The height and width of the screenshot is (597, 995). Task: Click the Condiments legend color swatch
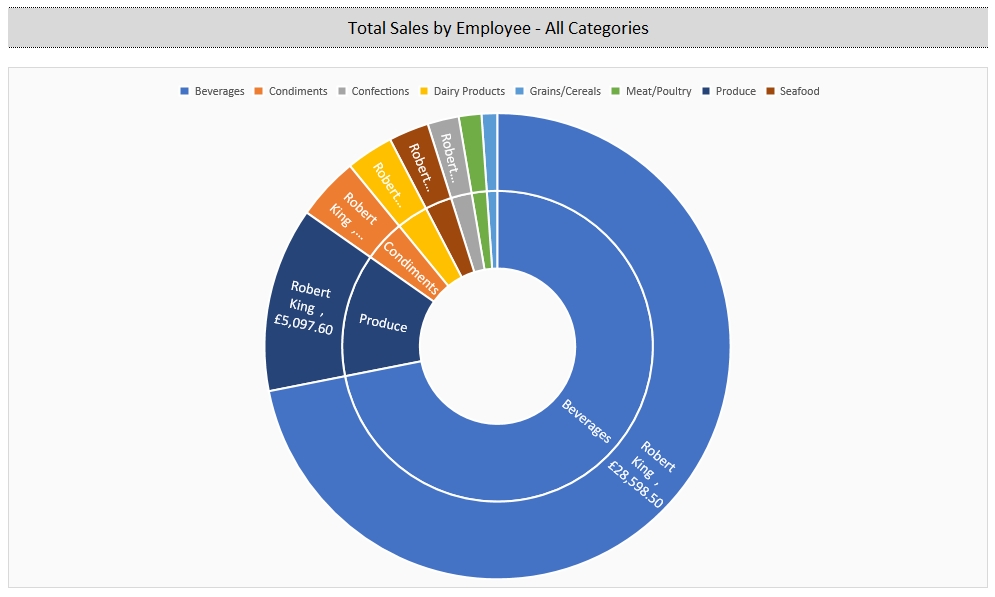point(258,91)
